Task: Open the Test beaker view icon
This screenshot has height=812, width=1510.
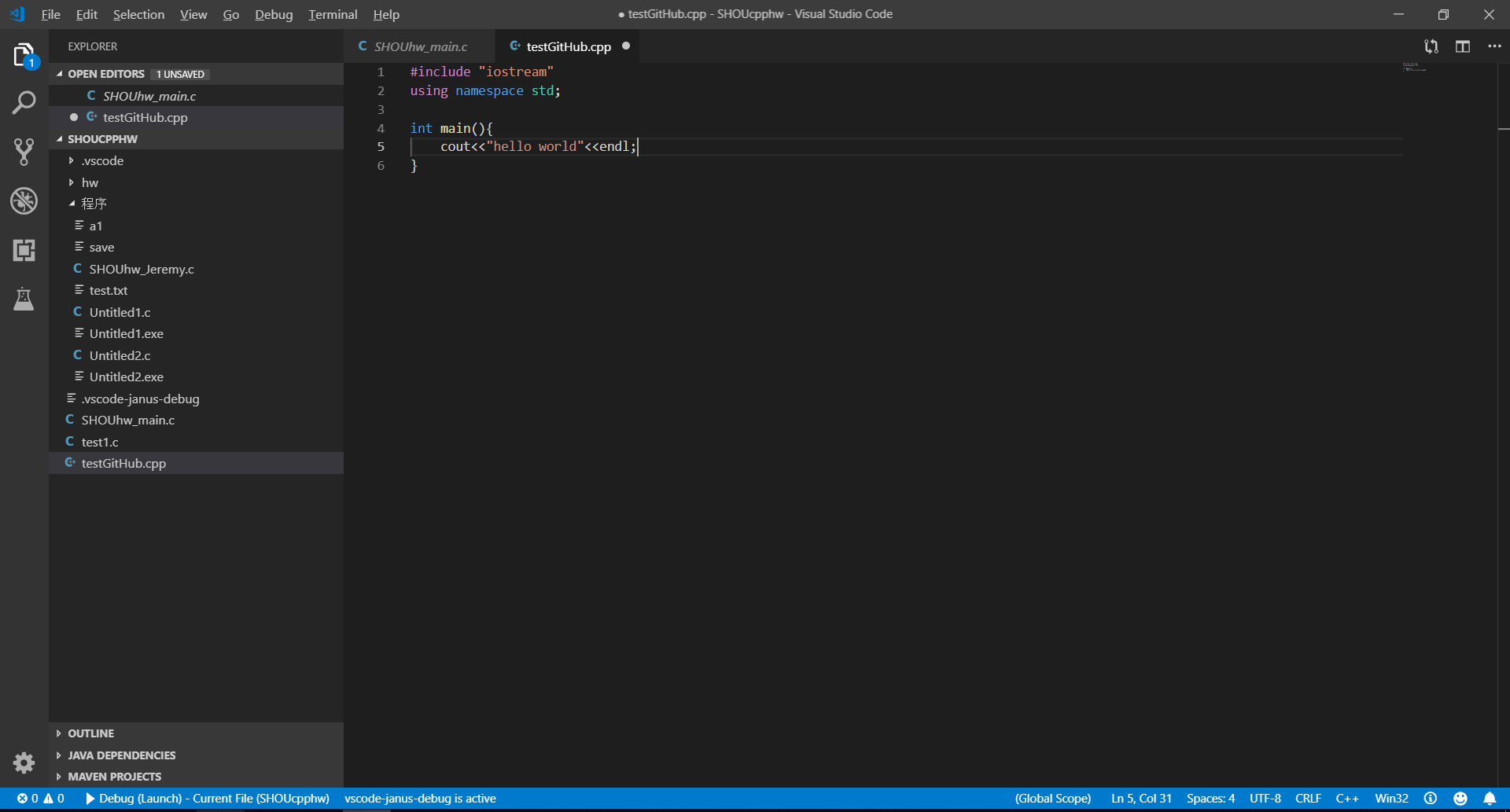Action: [x=24, y=299]
